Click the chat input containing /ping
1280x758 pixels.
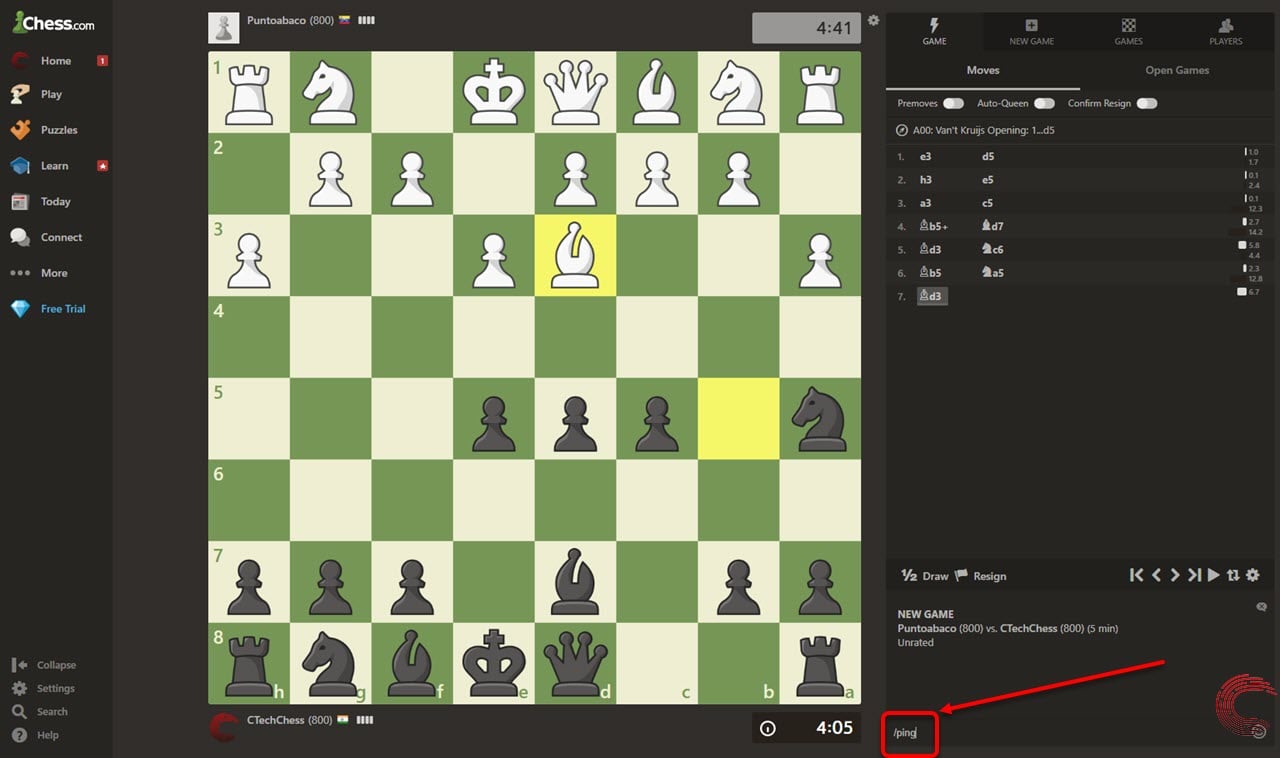pos(908,733)
